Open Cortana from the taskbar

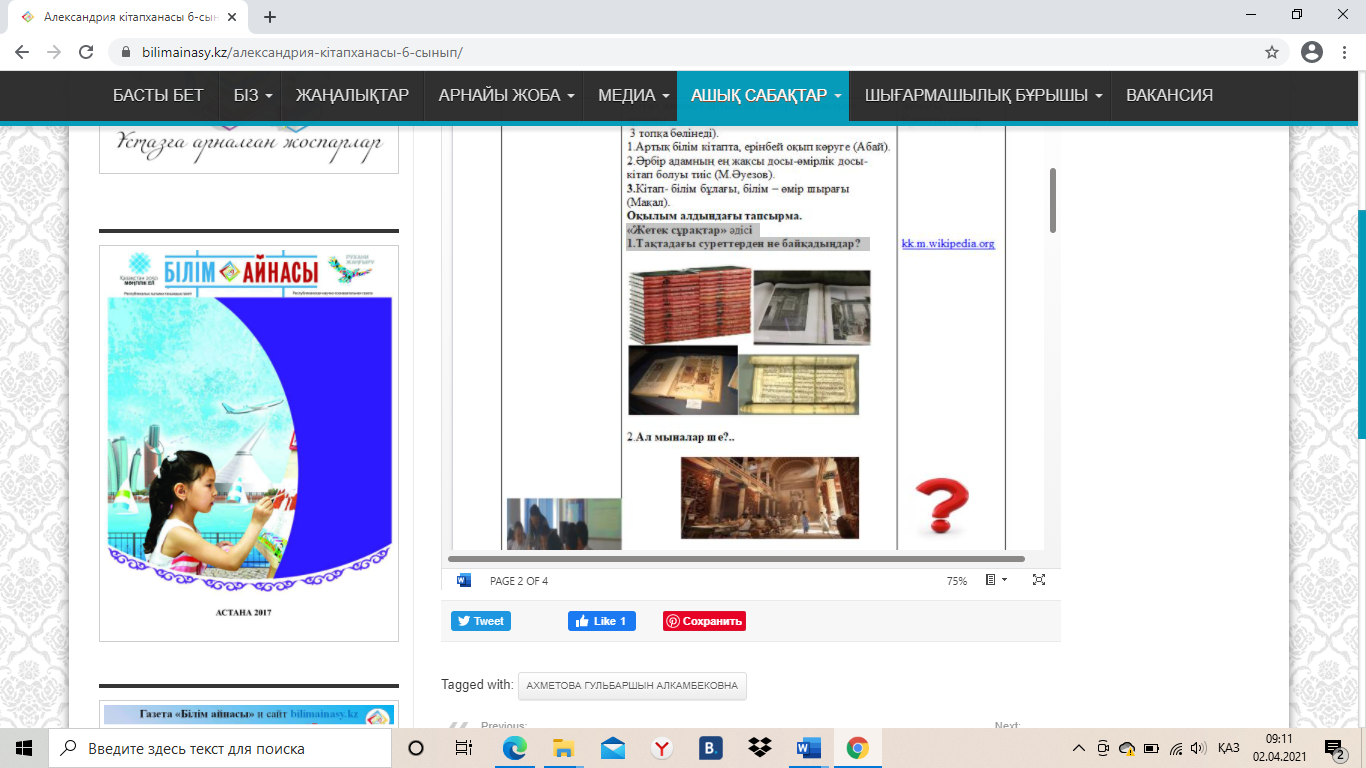(416, 748)
